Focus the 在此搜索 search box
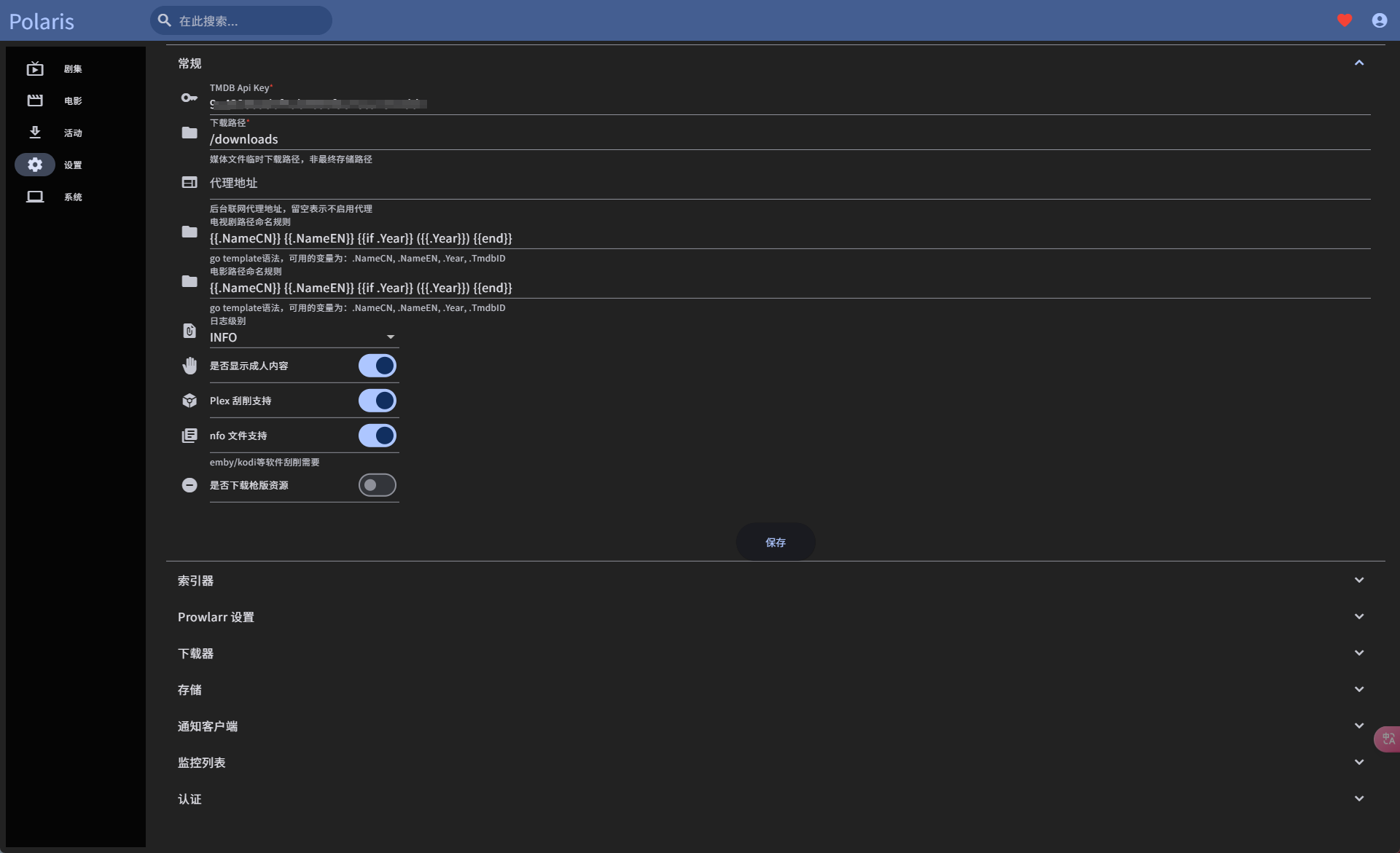Viewport: 1400px width, 853px height. [x=241, y=20]
